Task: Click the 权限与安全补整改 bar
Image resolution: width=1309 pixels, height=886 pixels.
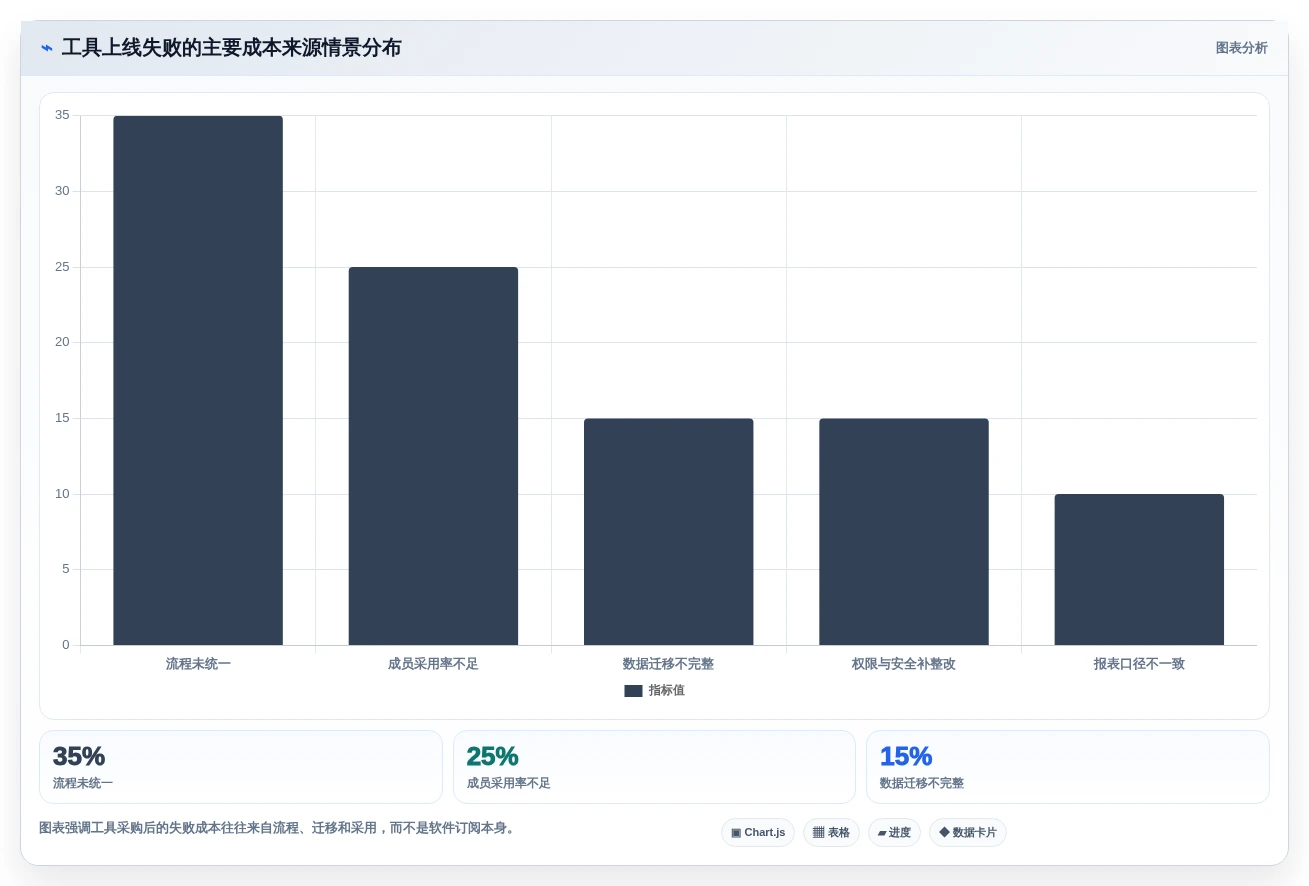Action: (904, 532)
